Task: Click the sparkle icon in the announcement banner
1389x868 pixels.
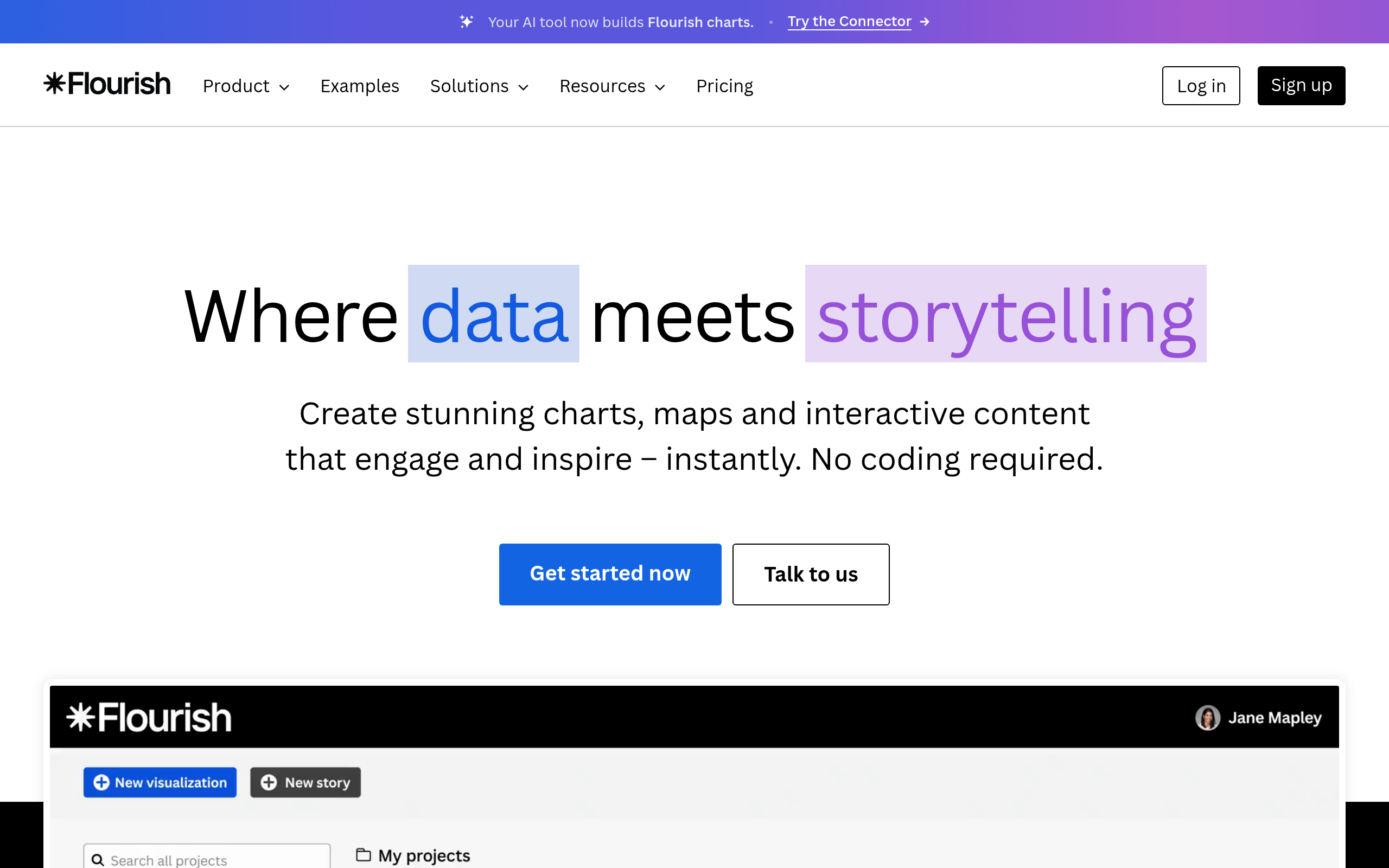Action: (467, 22)
